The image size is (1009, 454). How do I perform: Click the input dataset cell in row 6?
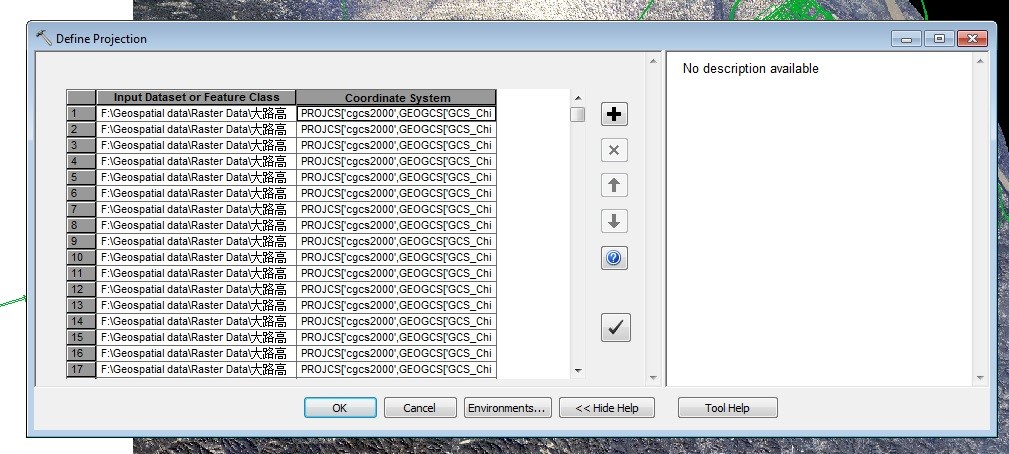pyautogui.click(x=196, y=193)
